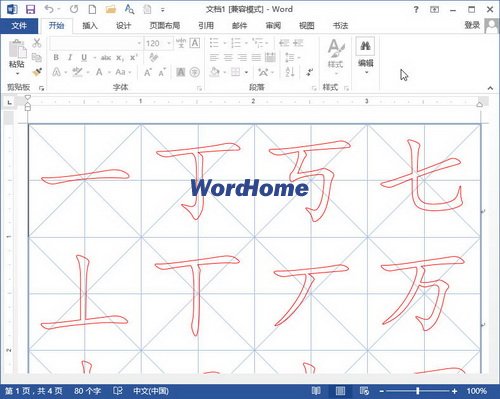Open underline style dropdown arrow
This screenshot has height=399, width=500.
tap(94, 58)
